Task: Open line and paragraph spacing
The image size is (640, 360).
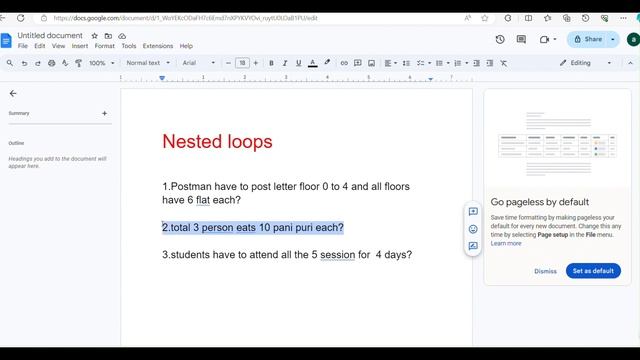Action: [406, 63]
